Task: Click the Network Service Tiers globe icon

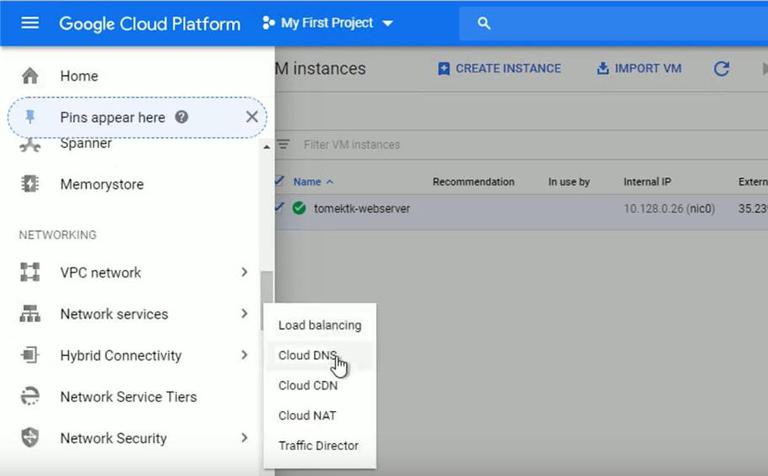Action: 30,396
